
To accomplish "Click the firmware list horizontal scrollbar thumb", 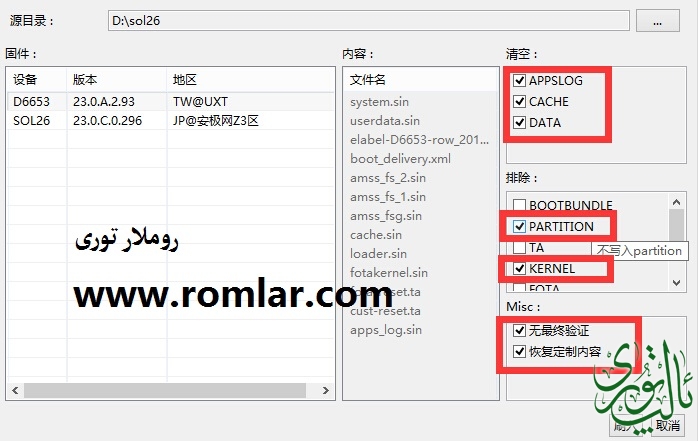I will tap(165, 390).
